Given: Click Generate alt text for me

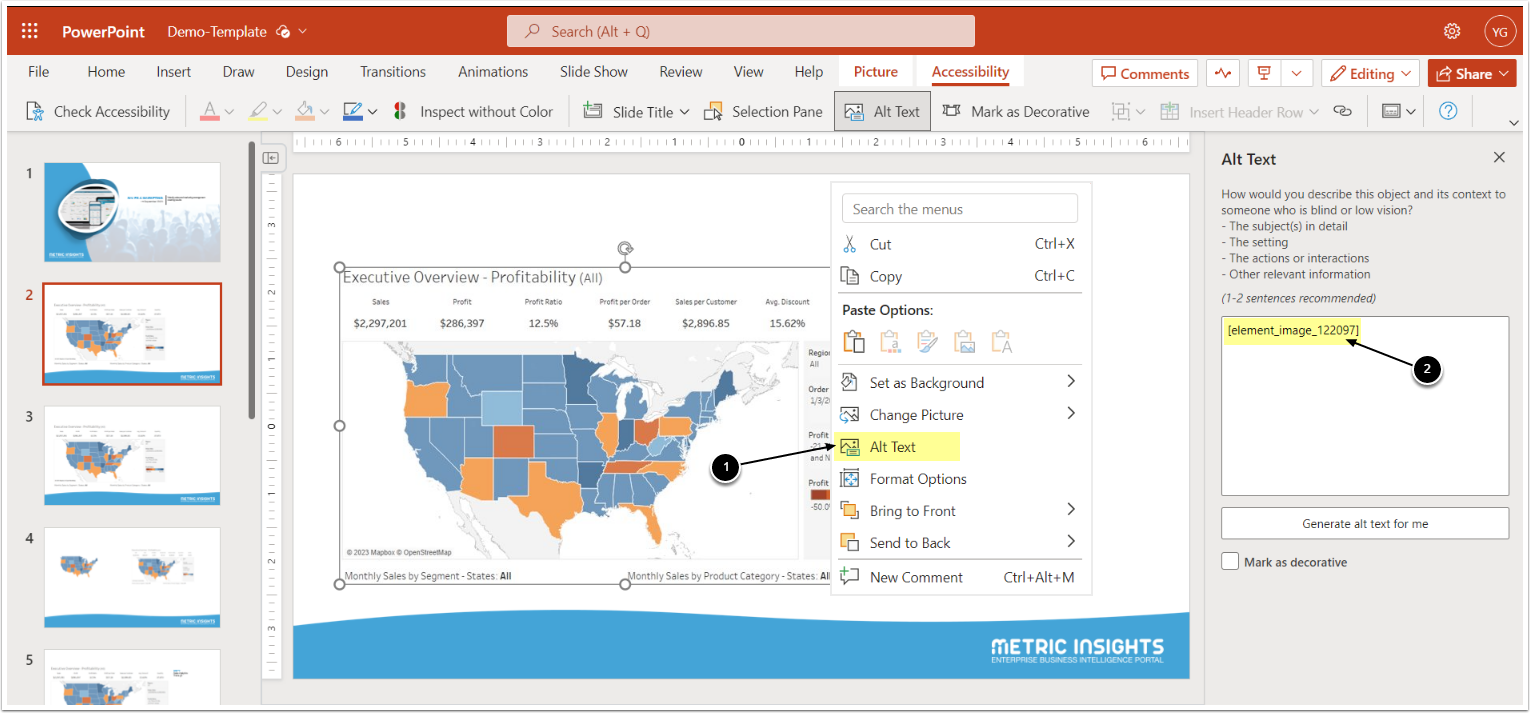Looking at the screenshot, I should [x=1364, y=523].
